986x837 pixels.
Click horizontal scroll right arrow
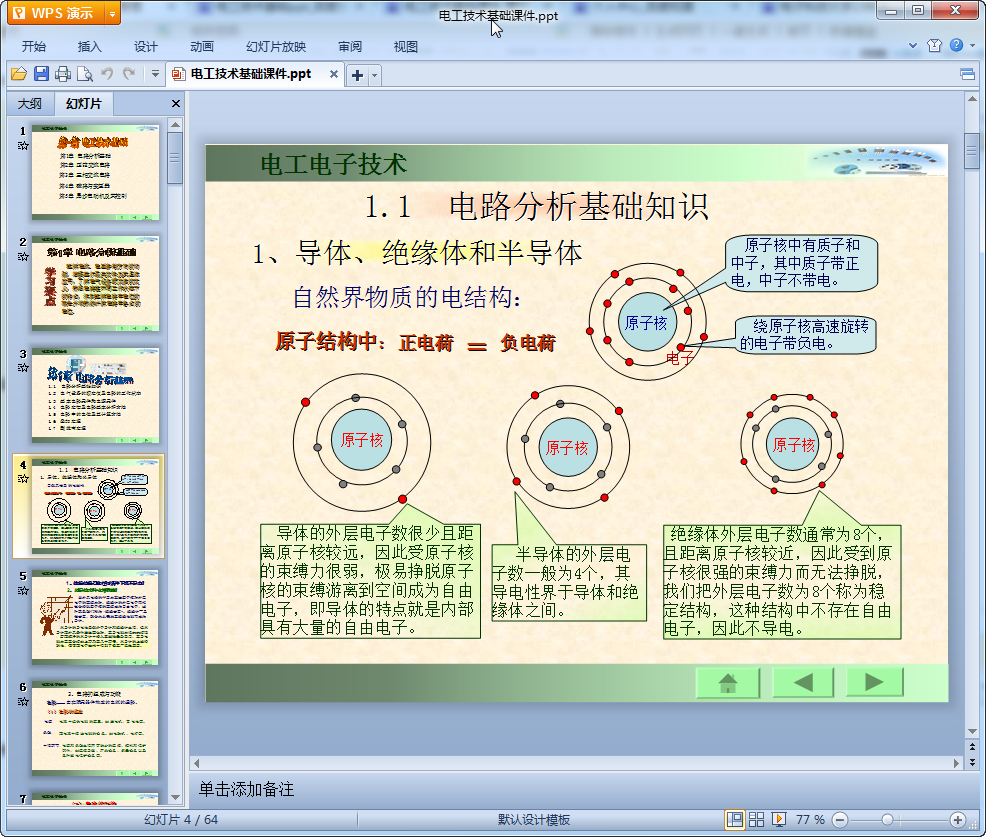click(956, 763)
